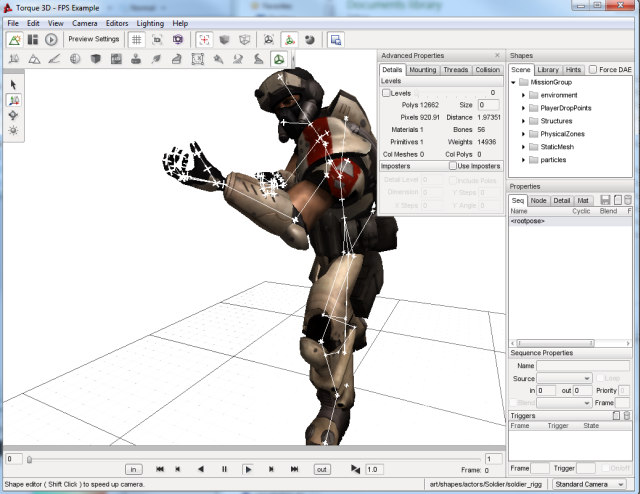Click the Preview Settings button
This screenshot has height=494, width=640.
[x=93, y=39]
